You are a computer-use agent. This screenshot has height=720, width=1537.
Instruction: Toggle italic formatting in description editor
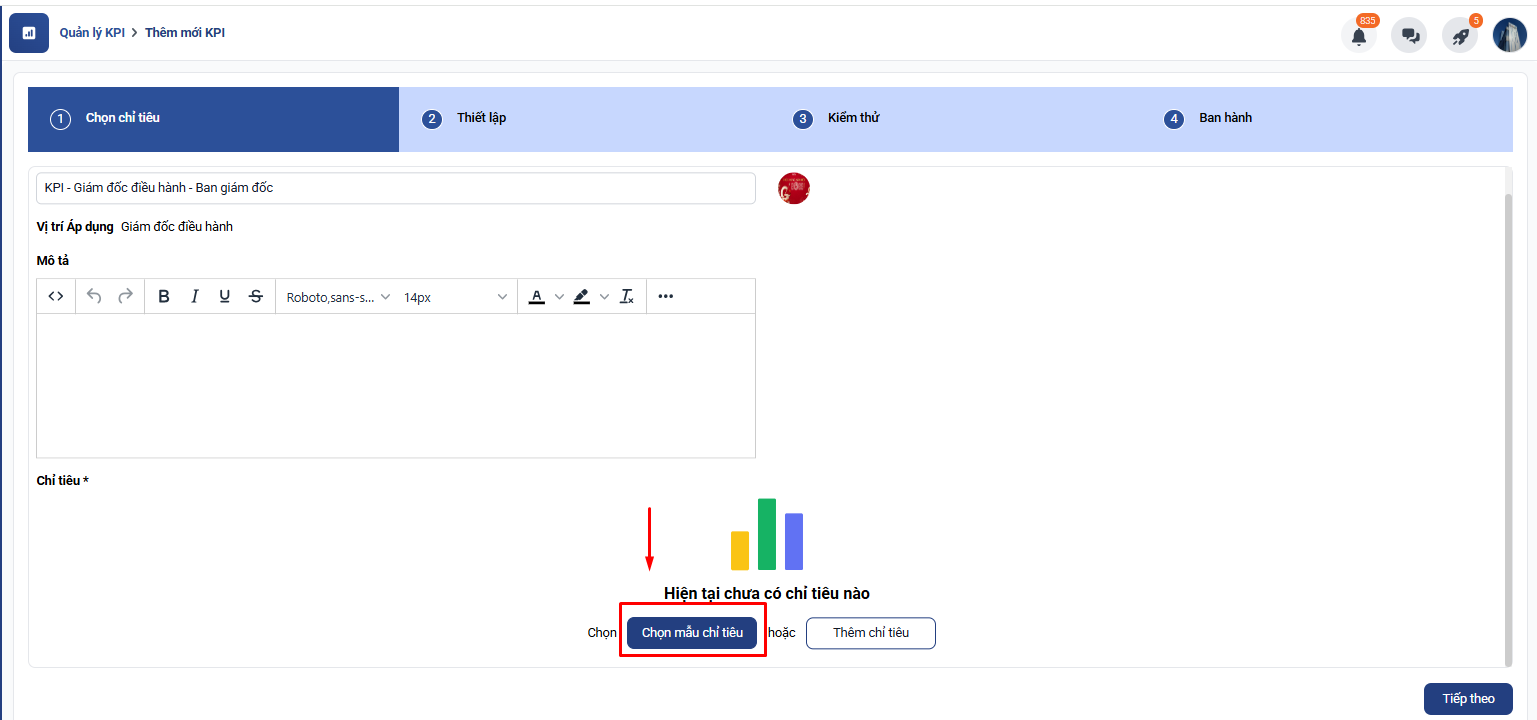click(195, 296)
